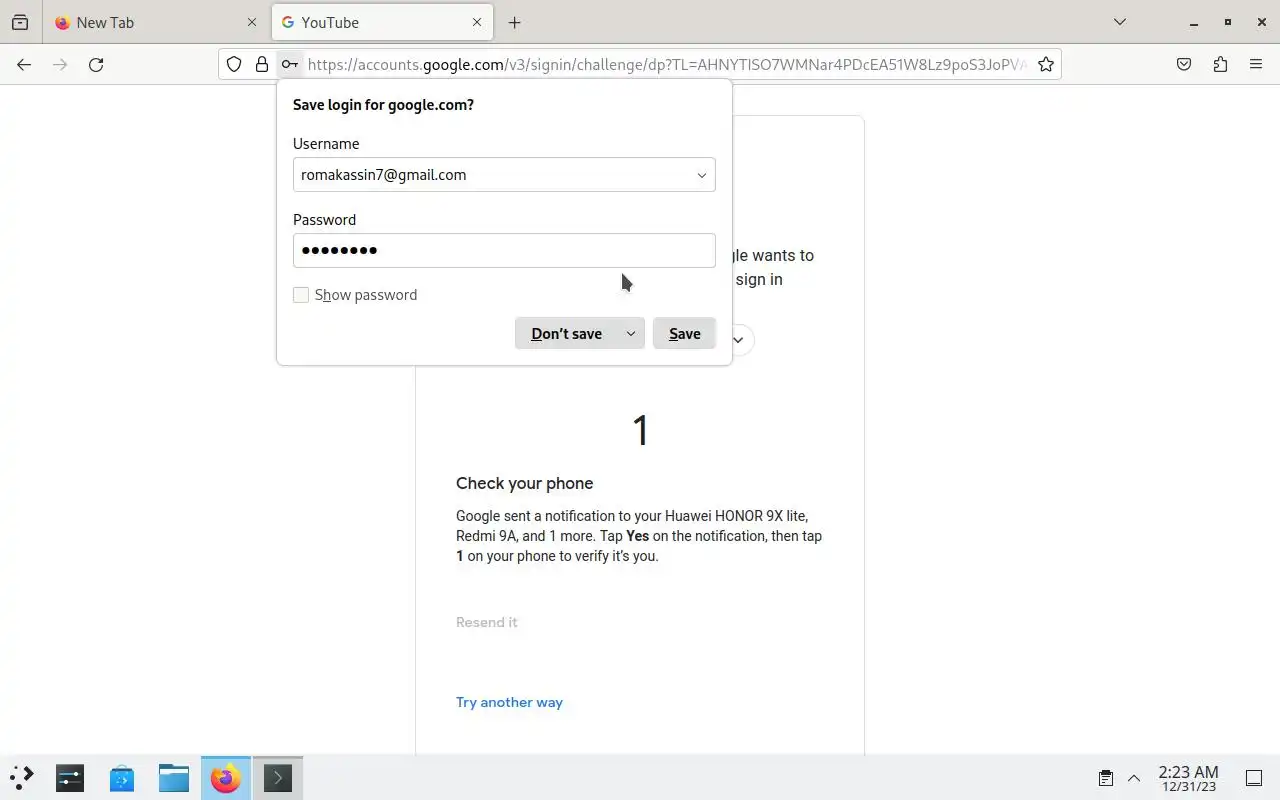Close the New Tab tab

pos(252,22)
